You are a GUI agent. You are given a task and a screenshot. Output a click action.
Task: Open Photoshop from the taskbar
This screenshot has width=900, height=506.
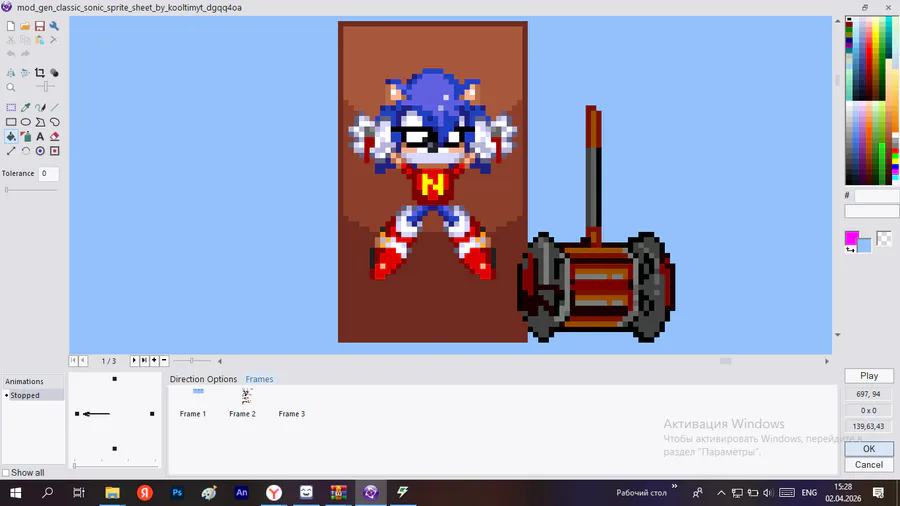[177, 492]
